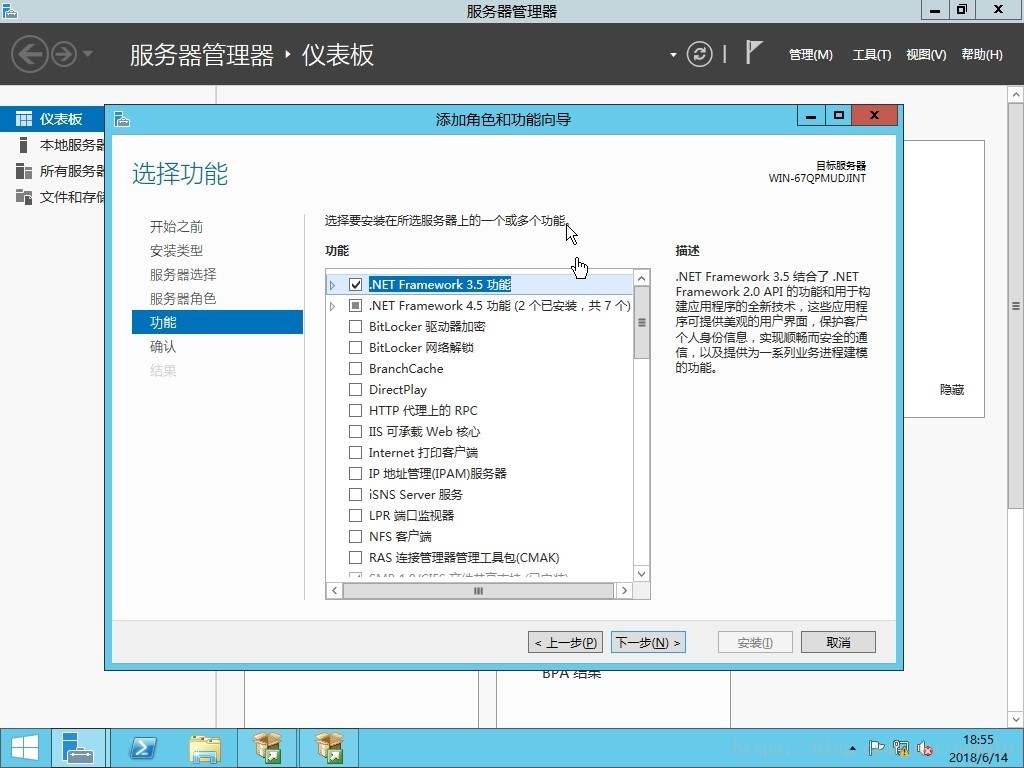Open second installer package taskbar icon
The width and height of the screenshot is (1024, 768).
(x=329, y=748)
